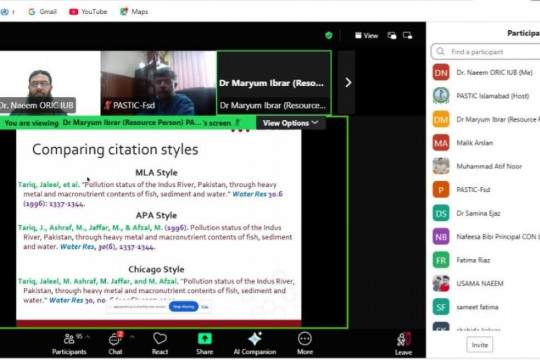
Task: Click the green Share screen button
Action: [x=205, y=344]
